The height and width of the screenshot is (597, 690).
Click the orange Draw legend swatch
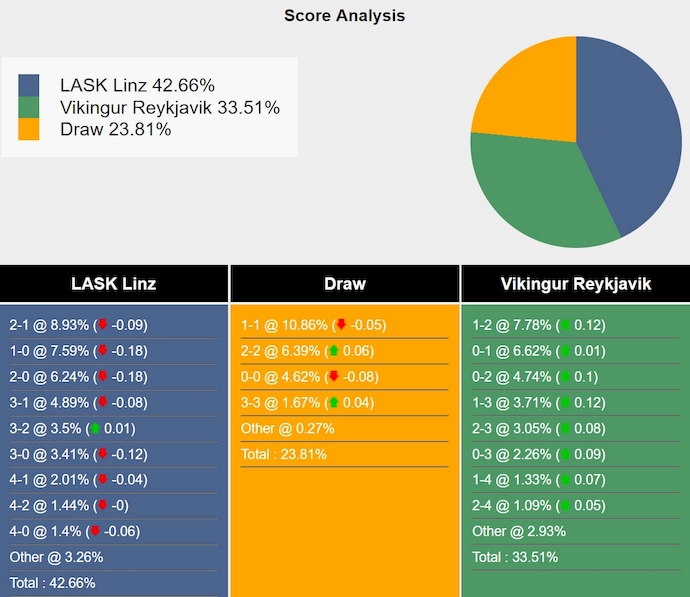click(29, 129)
